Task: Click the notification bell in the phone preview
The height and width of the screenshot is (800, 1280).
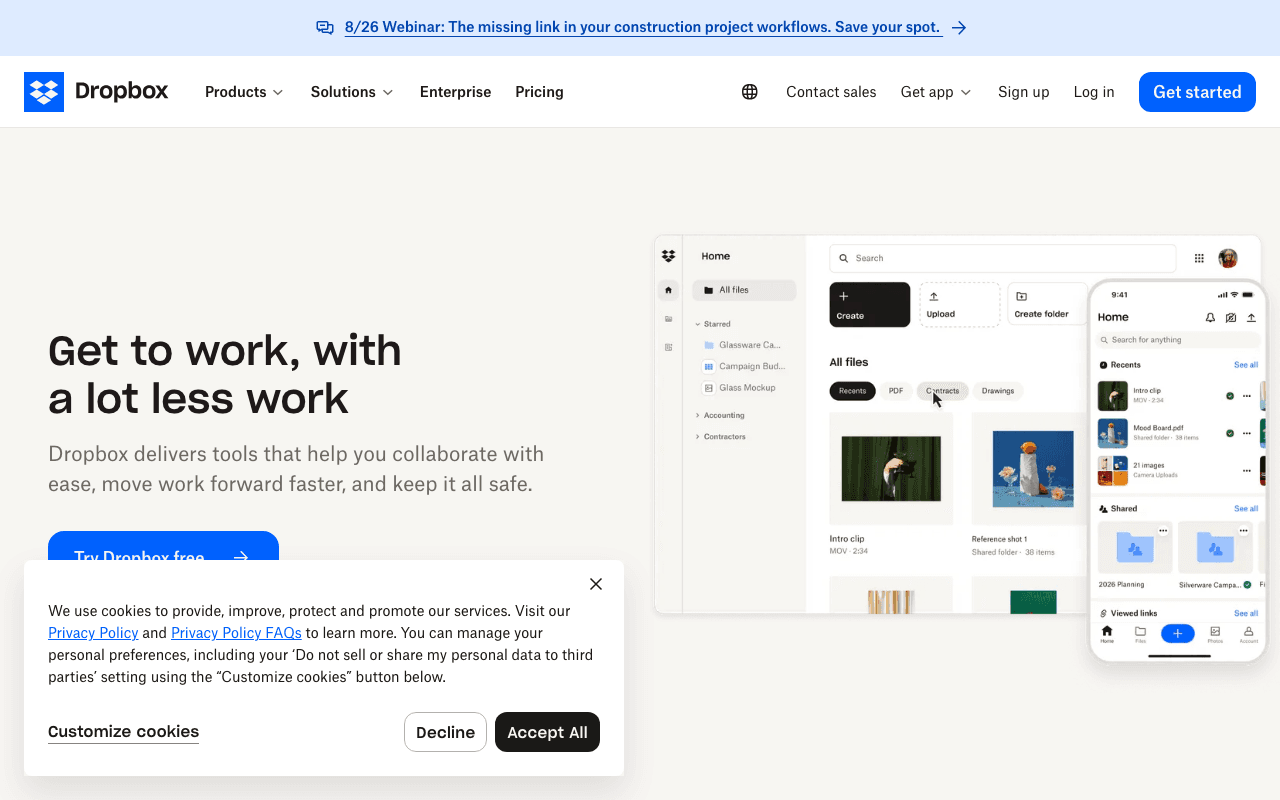Action: [1210, 317]
